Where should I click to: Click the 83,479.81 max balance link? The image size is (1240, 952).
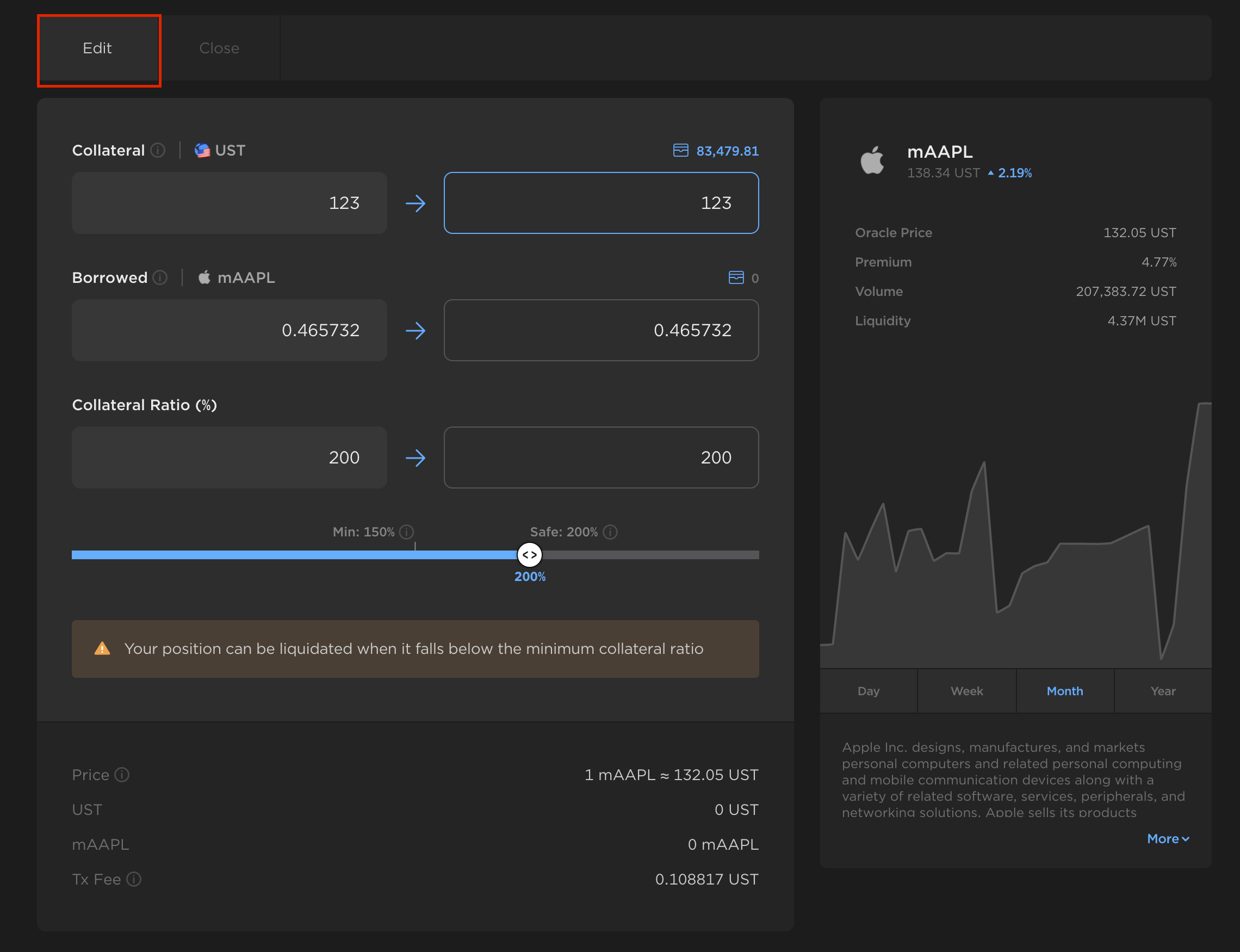coord(727,151)
